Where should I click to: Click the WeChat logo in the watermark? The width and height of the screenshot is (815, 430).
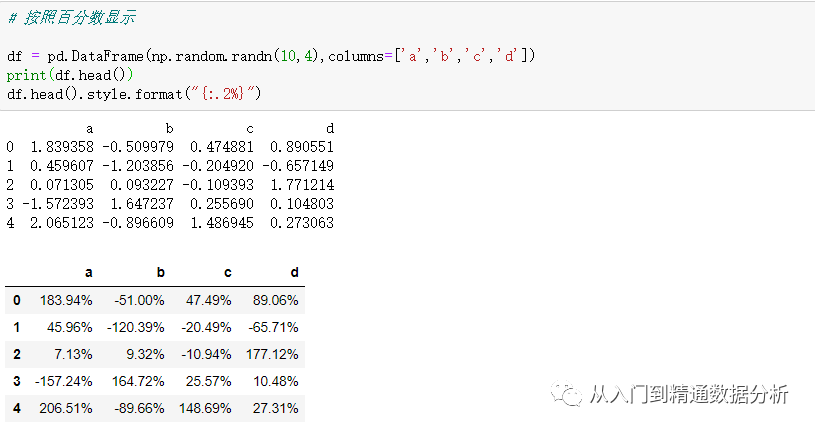[x=573, y=395]
